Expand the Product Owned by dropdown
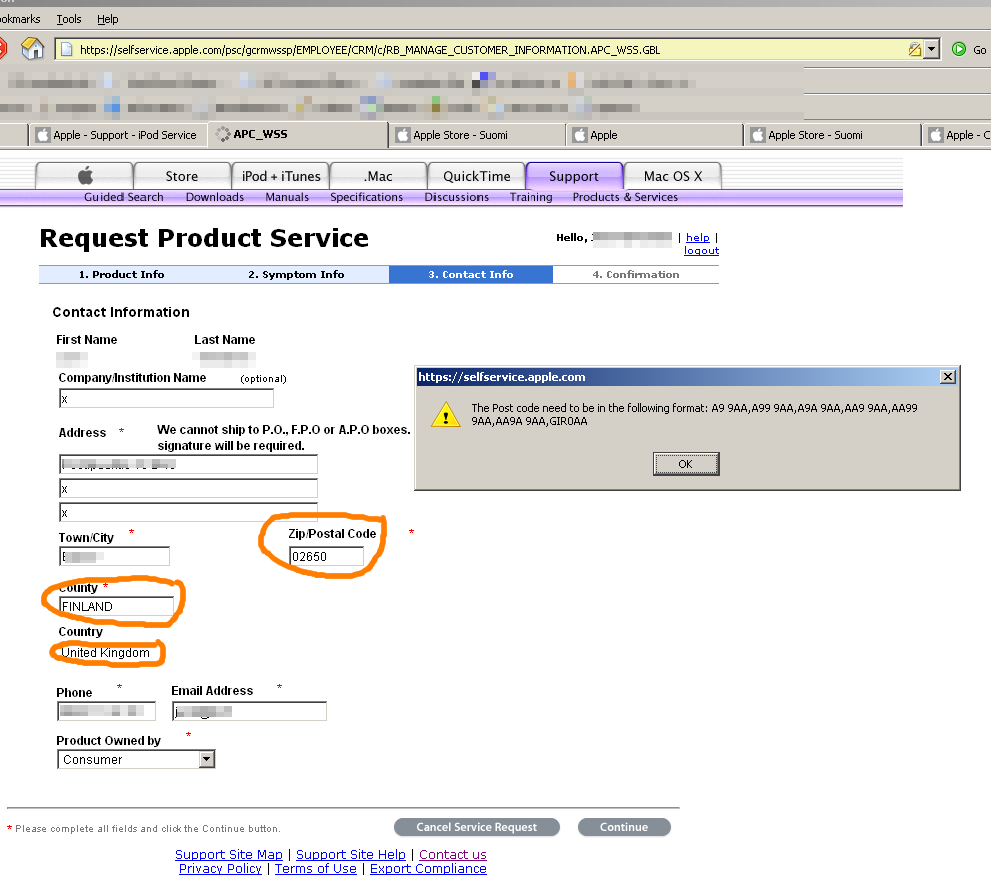The width and height of the screenshot is (991, 887). [206, 760]
